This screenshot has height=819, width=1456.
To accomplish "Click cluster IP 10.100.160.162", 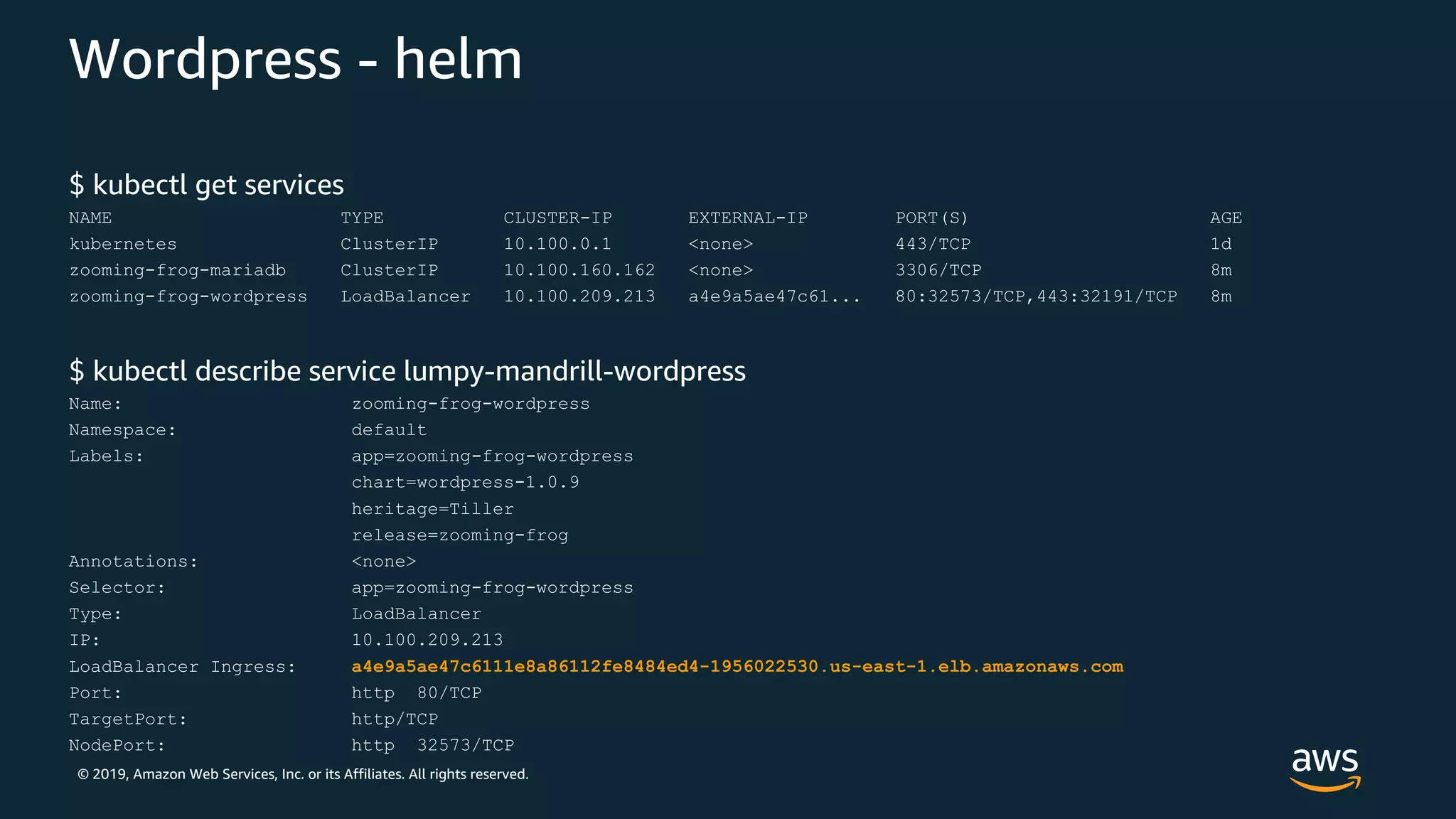I will tap(579, 270).
